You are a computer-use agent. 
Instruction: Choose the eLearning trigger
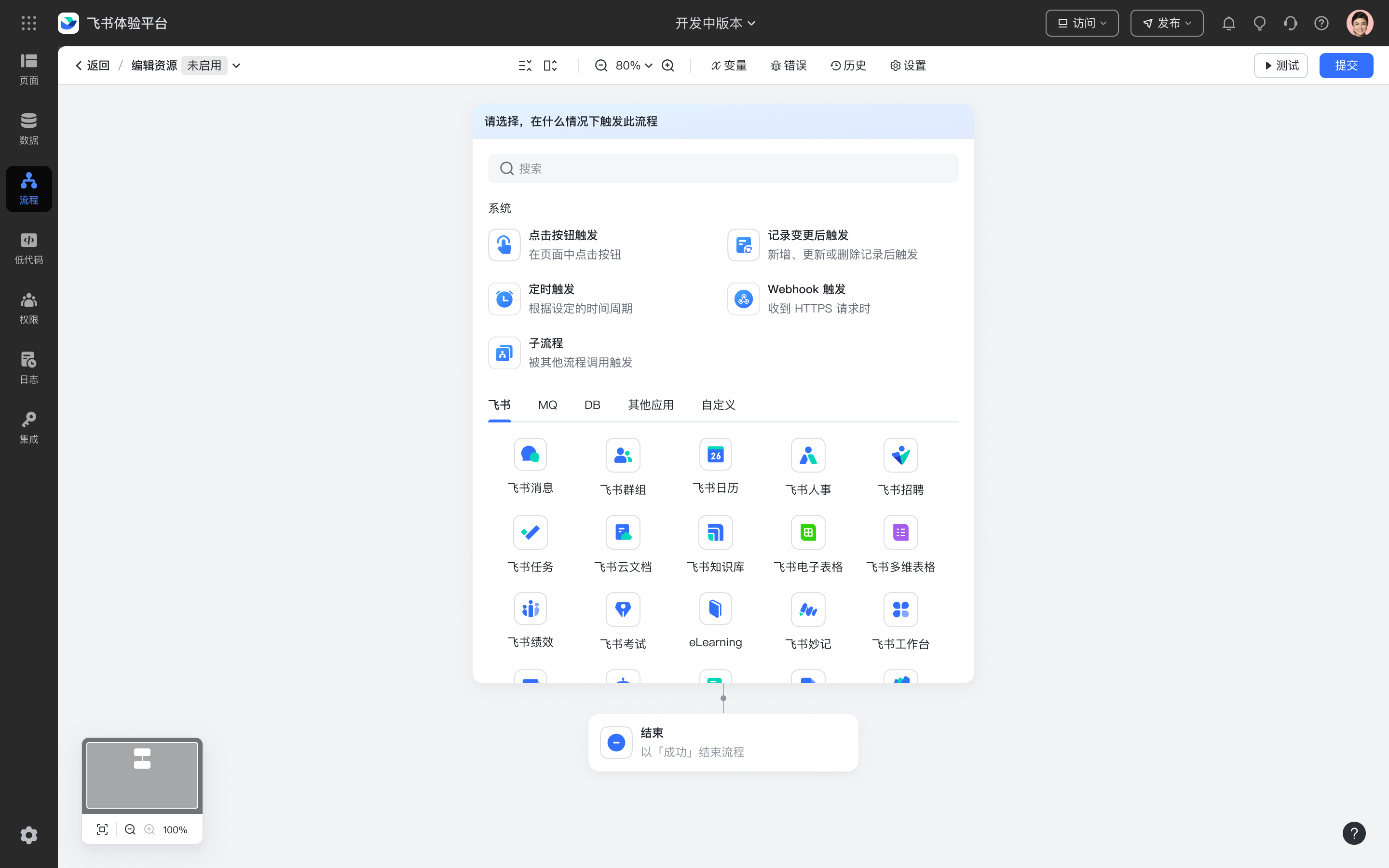click(x=715, y=621)
